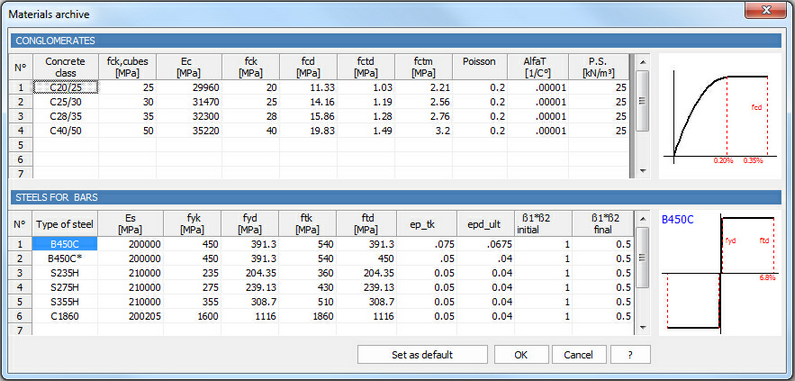The image size is (795, 381).
Task: Click steels table scroll up arrow
Action: [x=643, y=219]
